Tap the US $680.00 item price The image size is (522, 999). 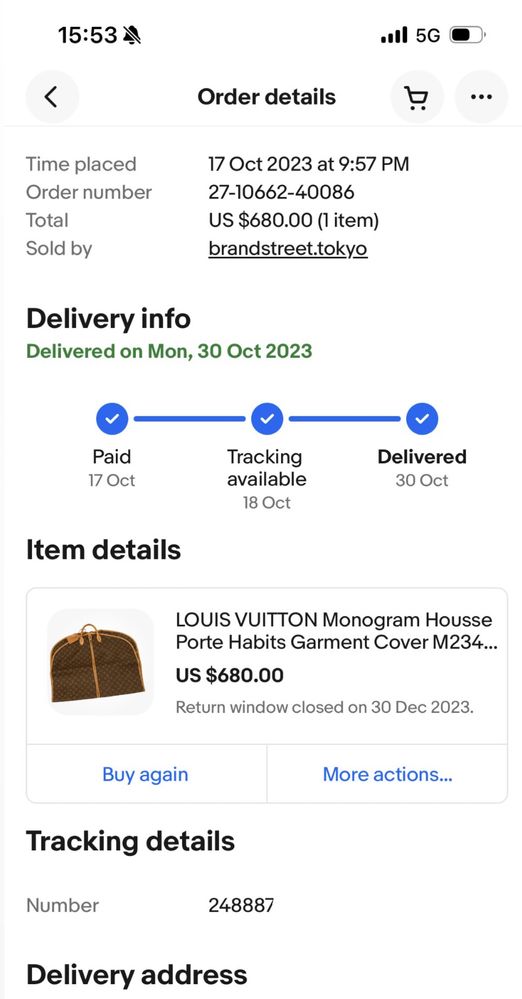coord(229,675)
